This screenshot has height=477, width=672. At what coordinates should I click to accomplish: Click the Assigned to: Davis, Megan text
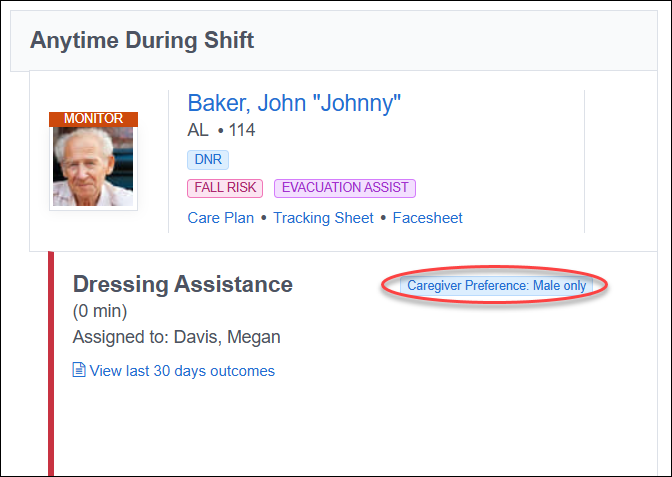177,337
